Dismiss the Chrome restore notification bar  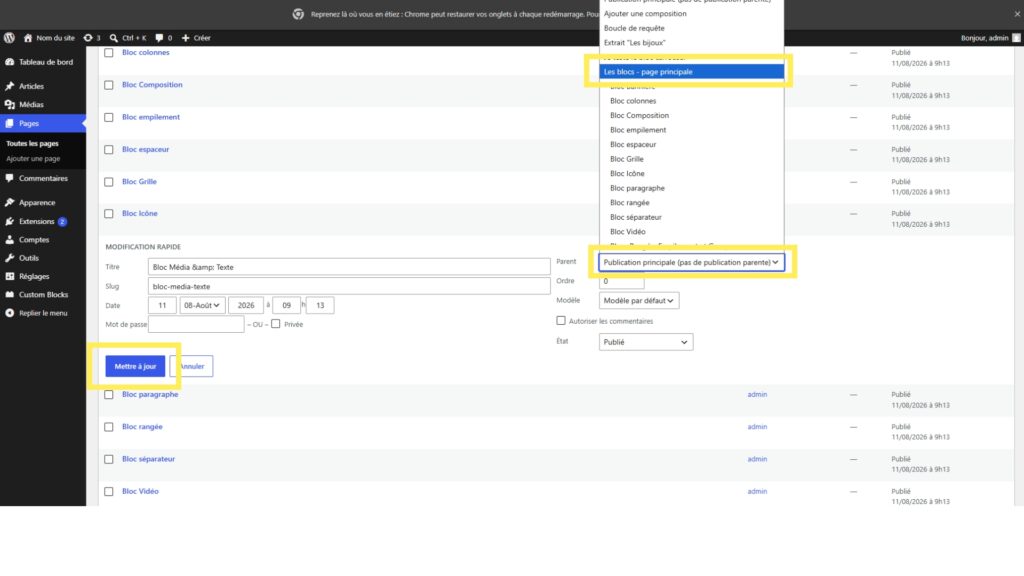coord(1017,14)
